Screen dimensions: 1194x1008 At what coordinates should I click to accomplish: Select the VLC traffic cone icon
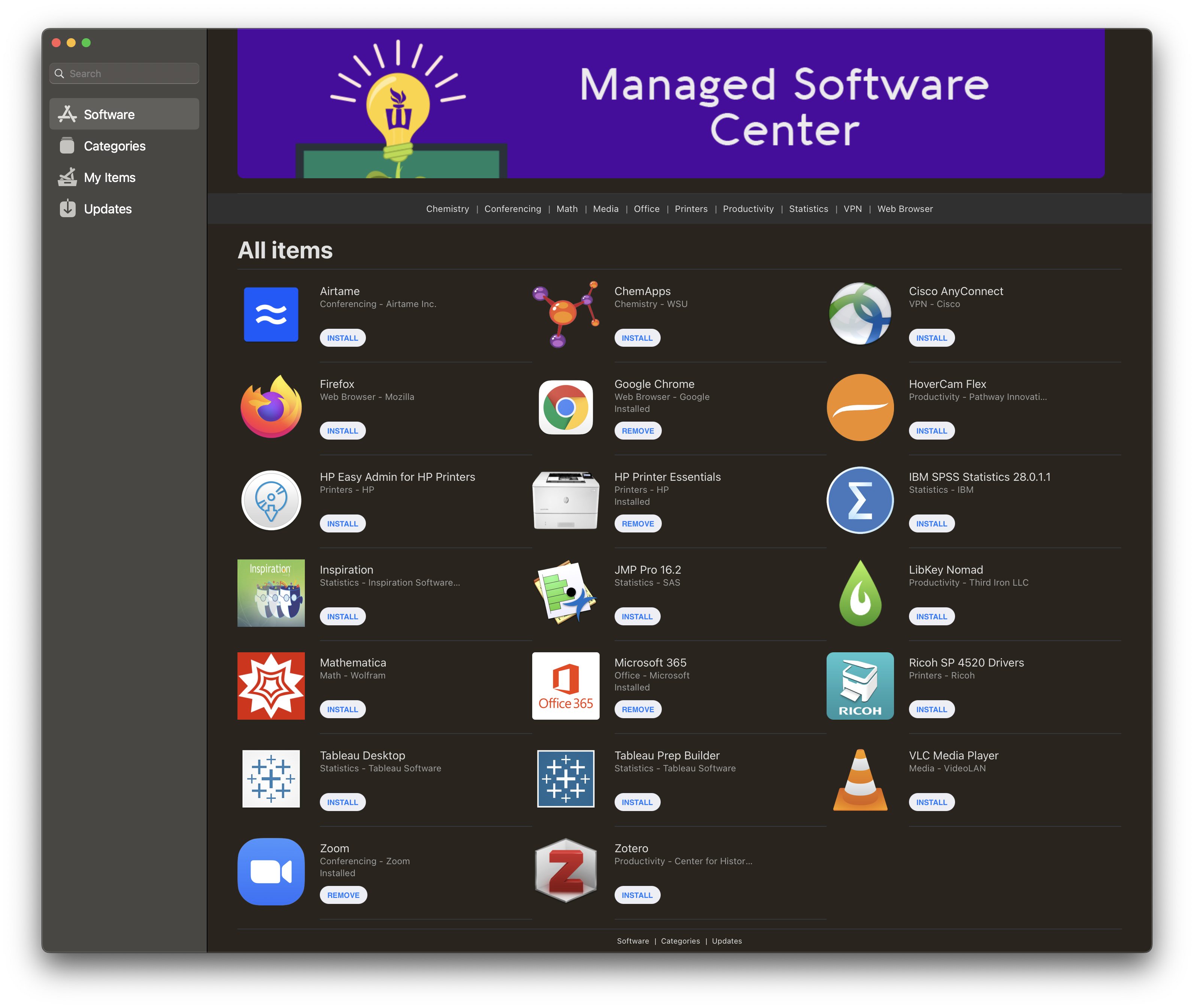pyautogui.click(x=860, y=780)
